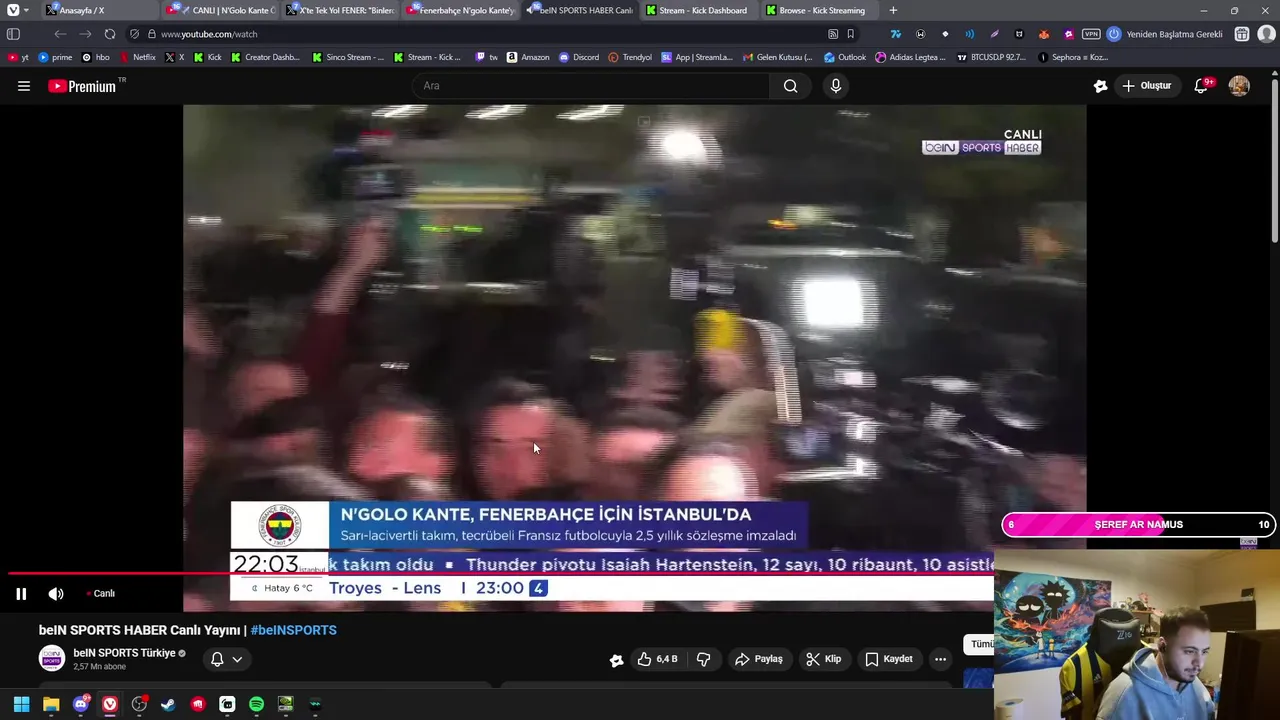Toggle the browser side panel icon

[x=13, y=34]
